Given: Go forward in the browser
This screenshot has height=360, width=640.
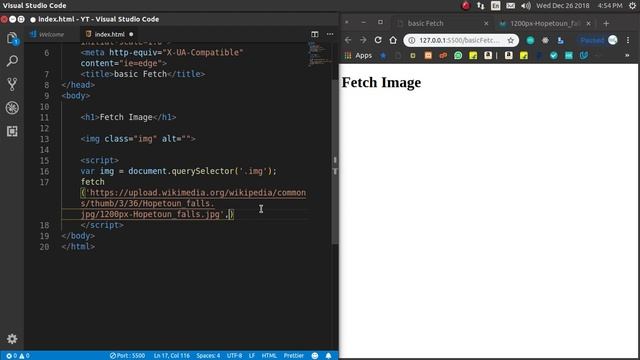Looking at the screenshot, I should pos(363,40).
